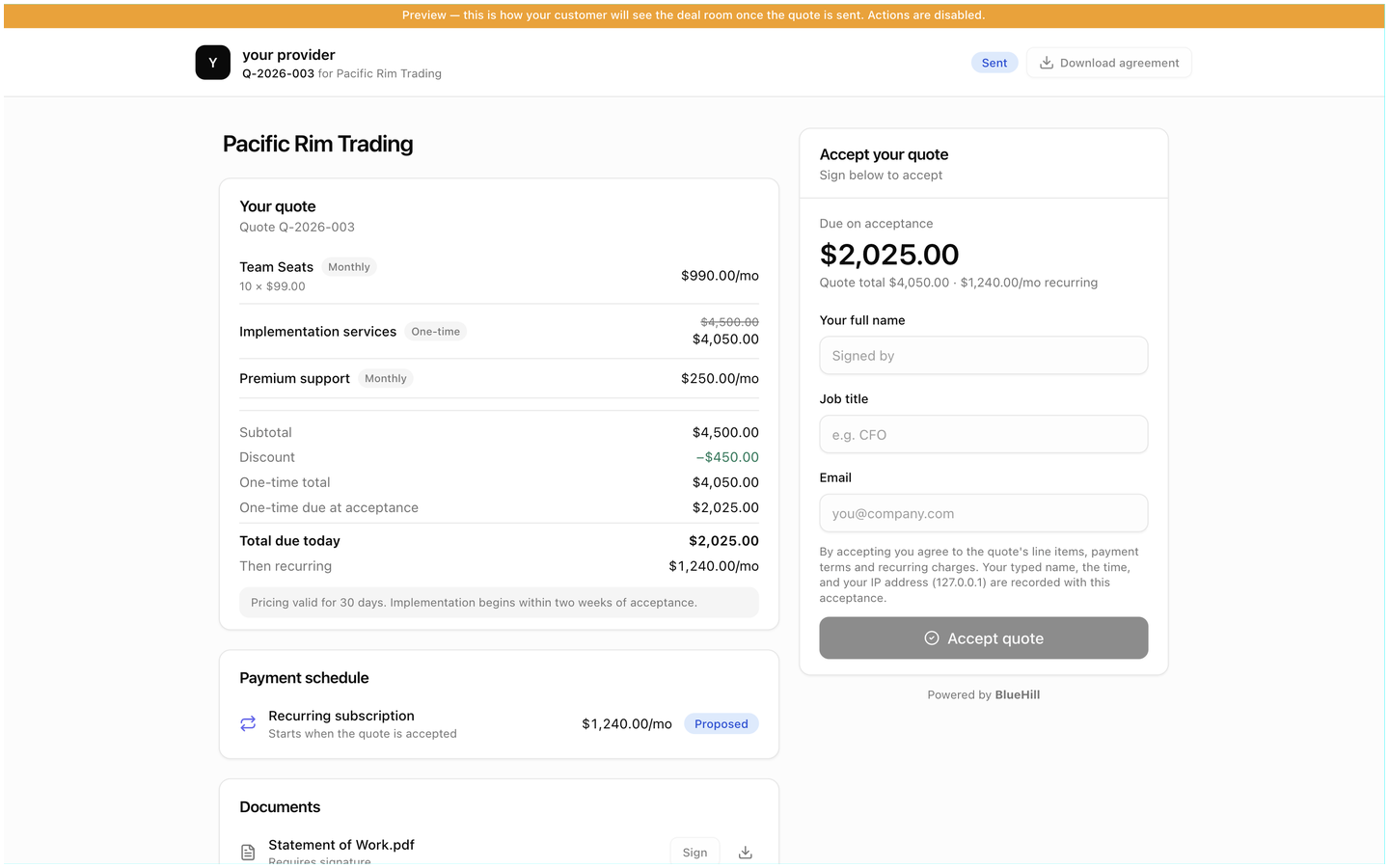Click the Recurring subscription title
This screenshot has width=1389, height=868.
coord(341,716)
